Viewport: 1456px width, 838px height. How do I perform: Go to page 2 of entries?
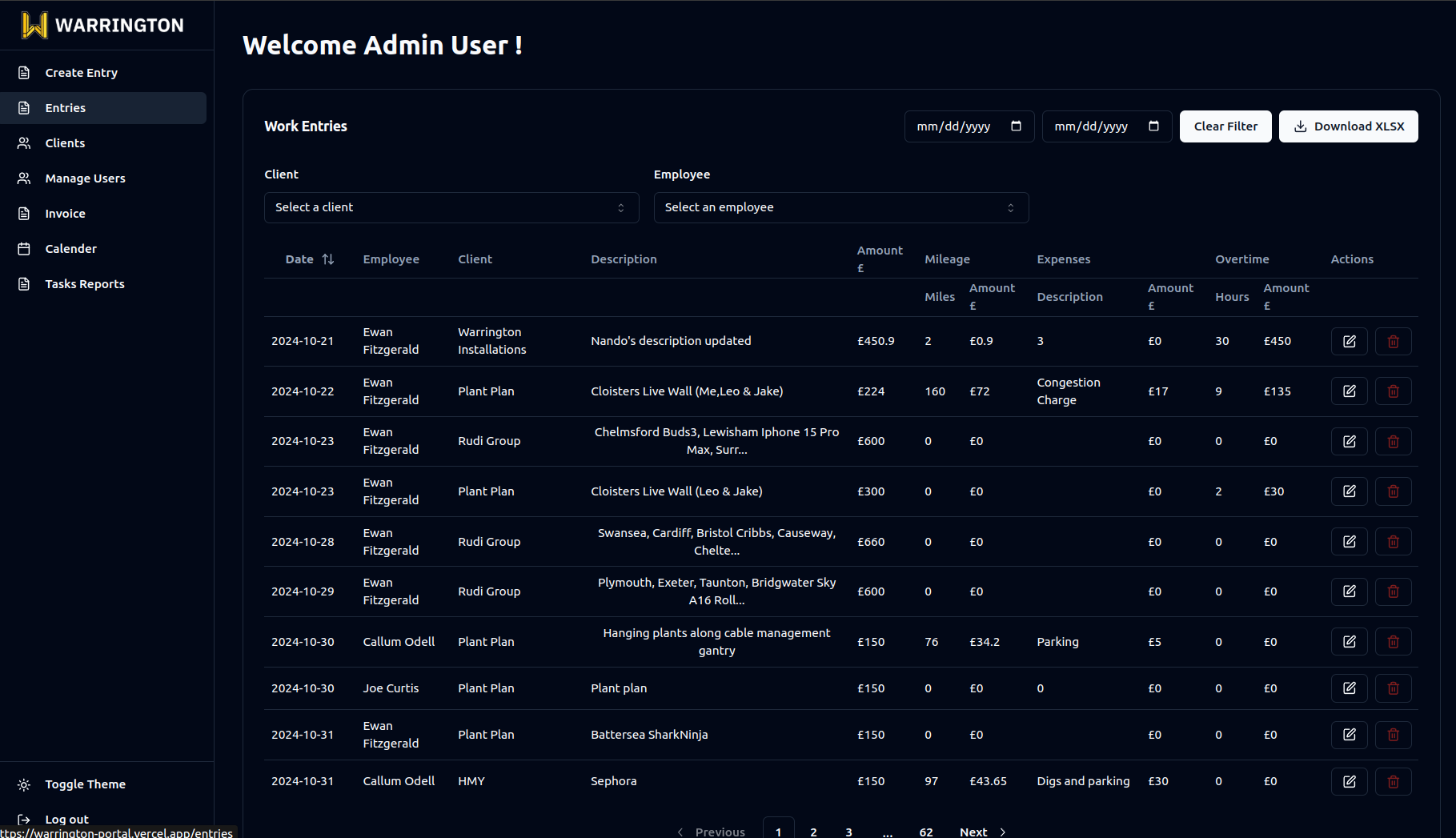click(813, 832)
